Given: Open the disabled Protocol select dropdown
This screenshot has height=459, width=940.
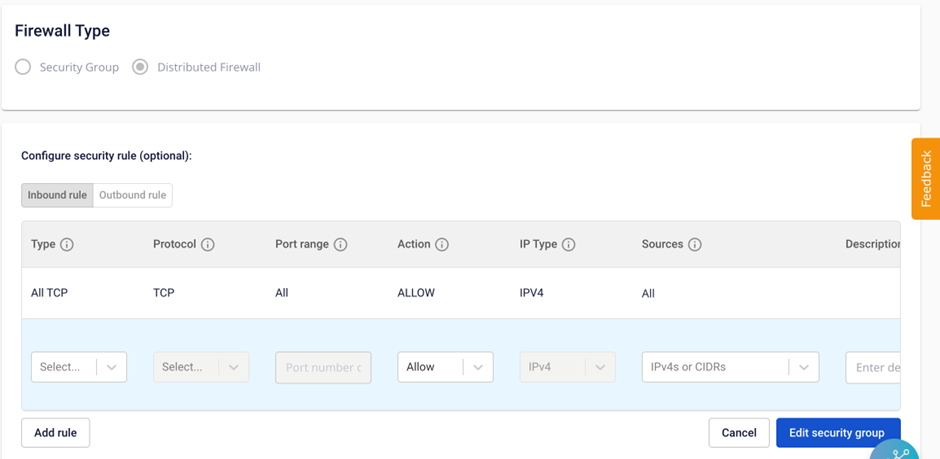Looking at the screenshot, I should pyautogui.click(x=201, y=367).
